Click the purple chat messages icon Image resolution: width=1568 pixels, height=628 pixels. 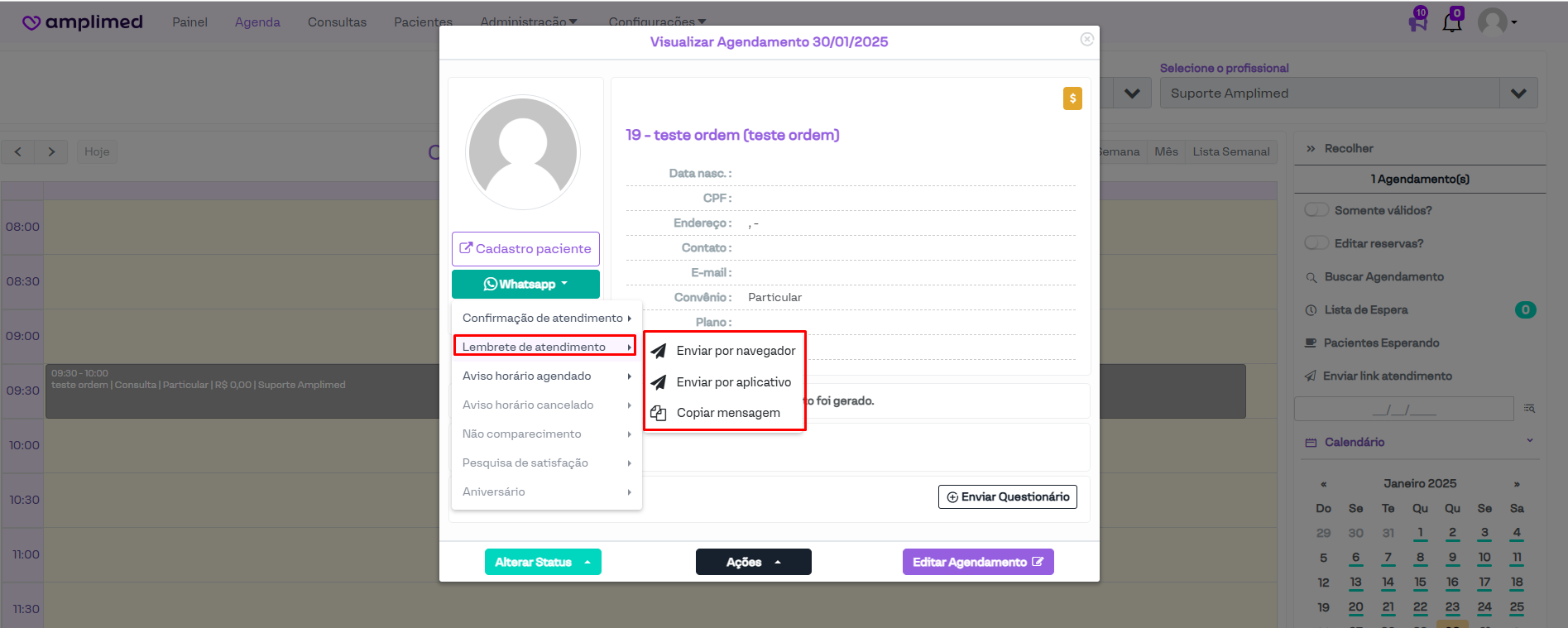(1417, 22)
